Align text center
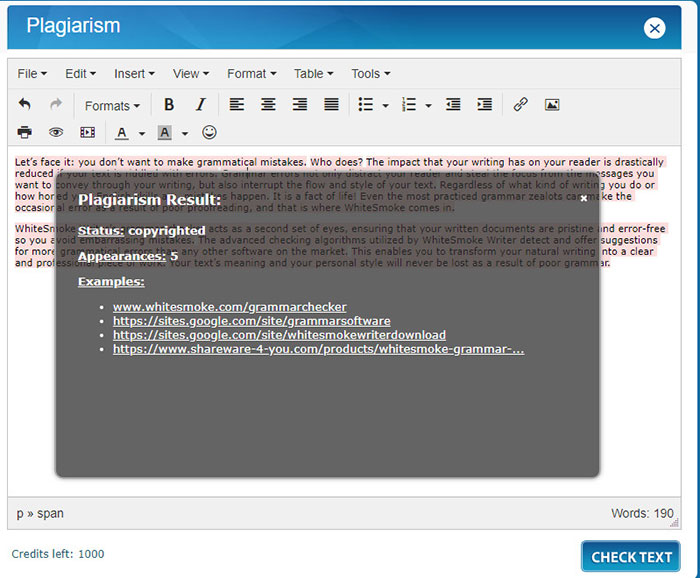Screen dimensions: 700x578 click(268, 105)
